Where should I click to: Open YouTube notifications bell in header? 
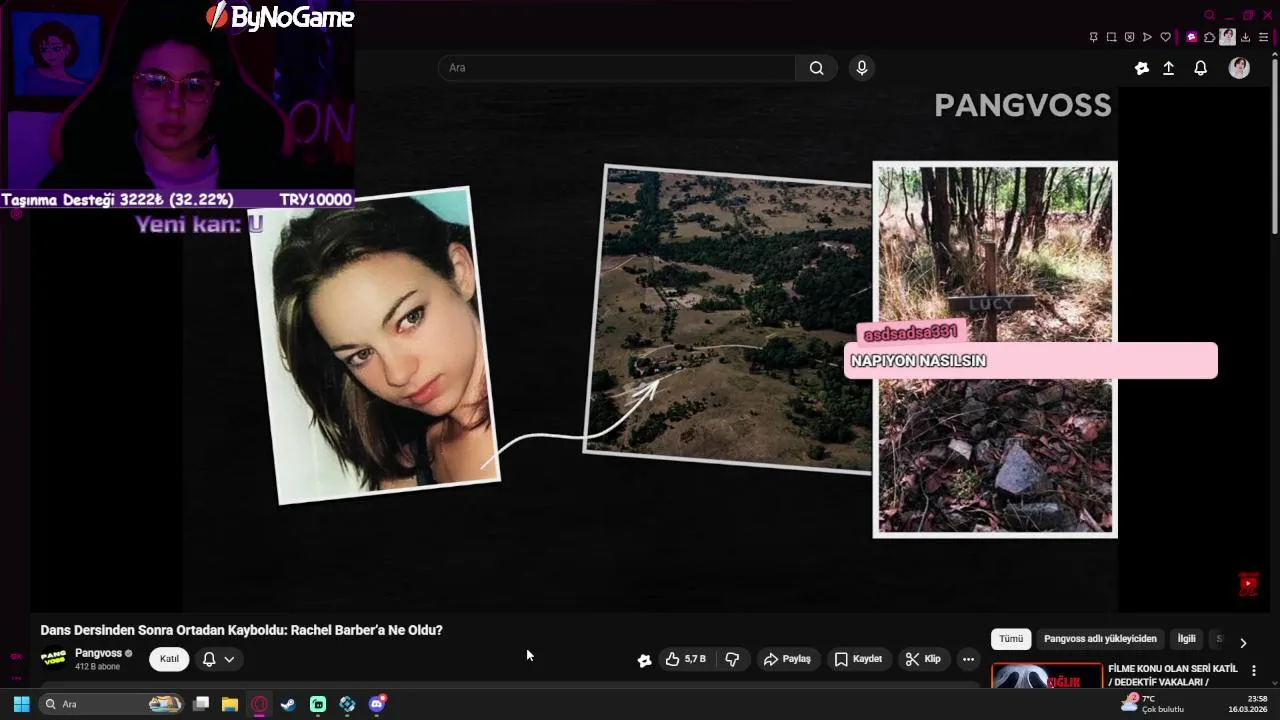(1200, 68)
